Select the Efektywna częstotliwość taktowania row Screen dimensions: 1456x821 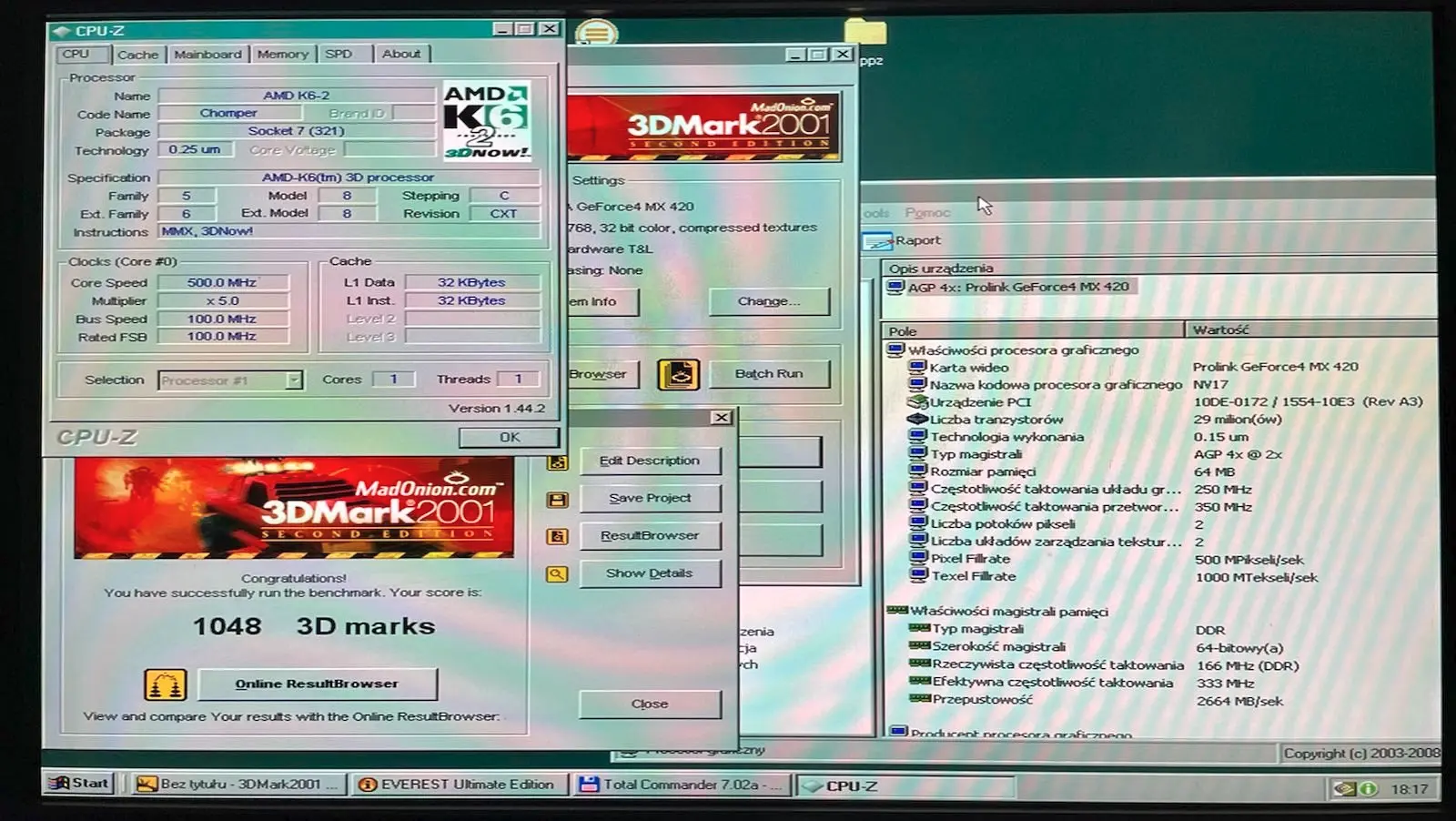click(x=1052, y=683)
